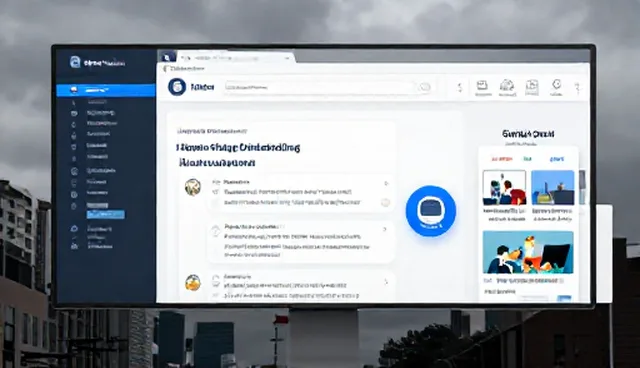Click the back arrow beside header toolbar icons
This screenshot has width=640, height=368.
460,87
